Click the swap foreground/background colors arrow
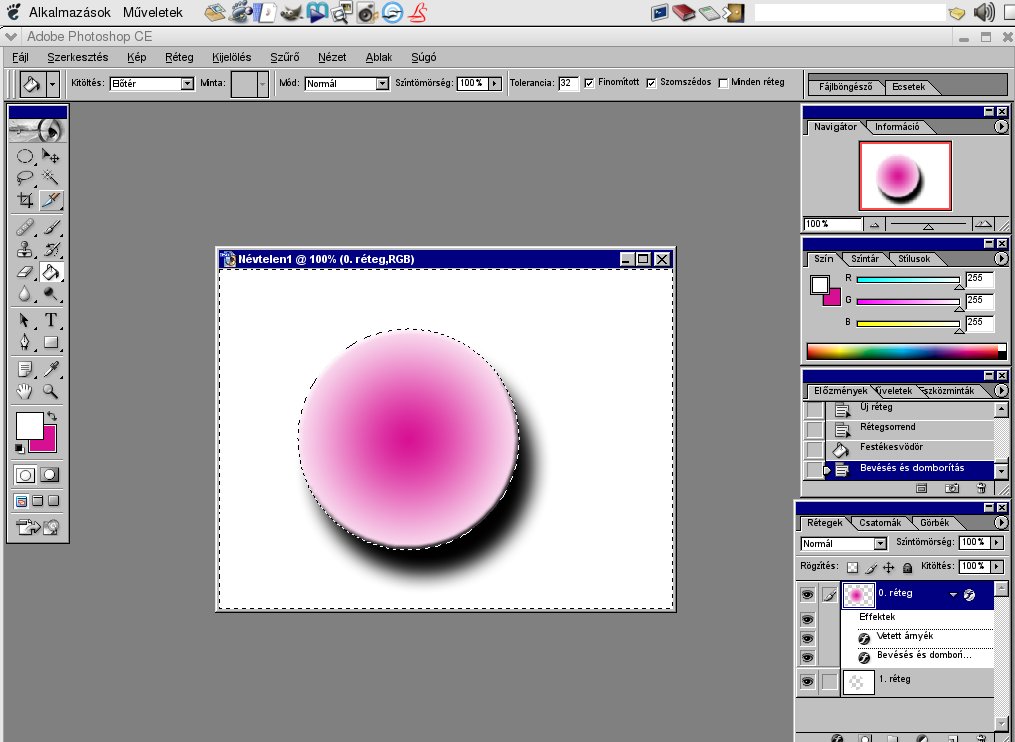Viewport: 1015px width, 742px height. pos(52,415)
